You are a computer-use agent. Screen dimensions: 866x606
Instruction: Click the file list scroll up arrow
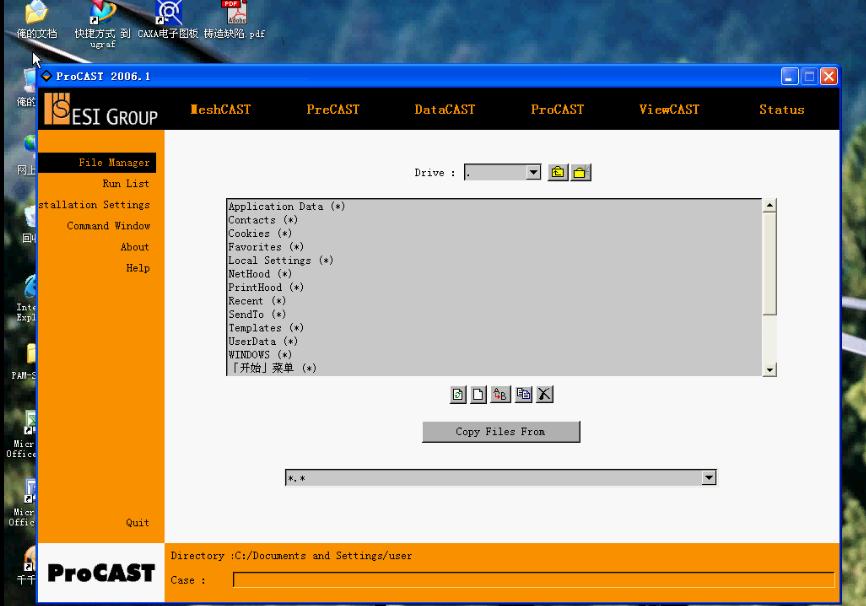pos(769,205)
